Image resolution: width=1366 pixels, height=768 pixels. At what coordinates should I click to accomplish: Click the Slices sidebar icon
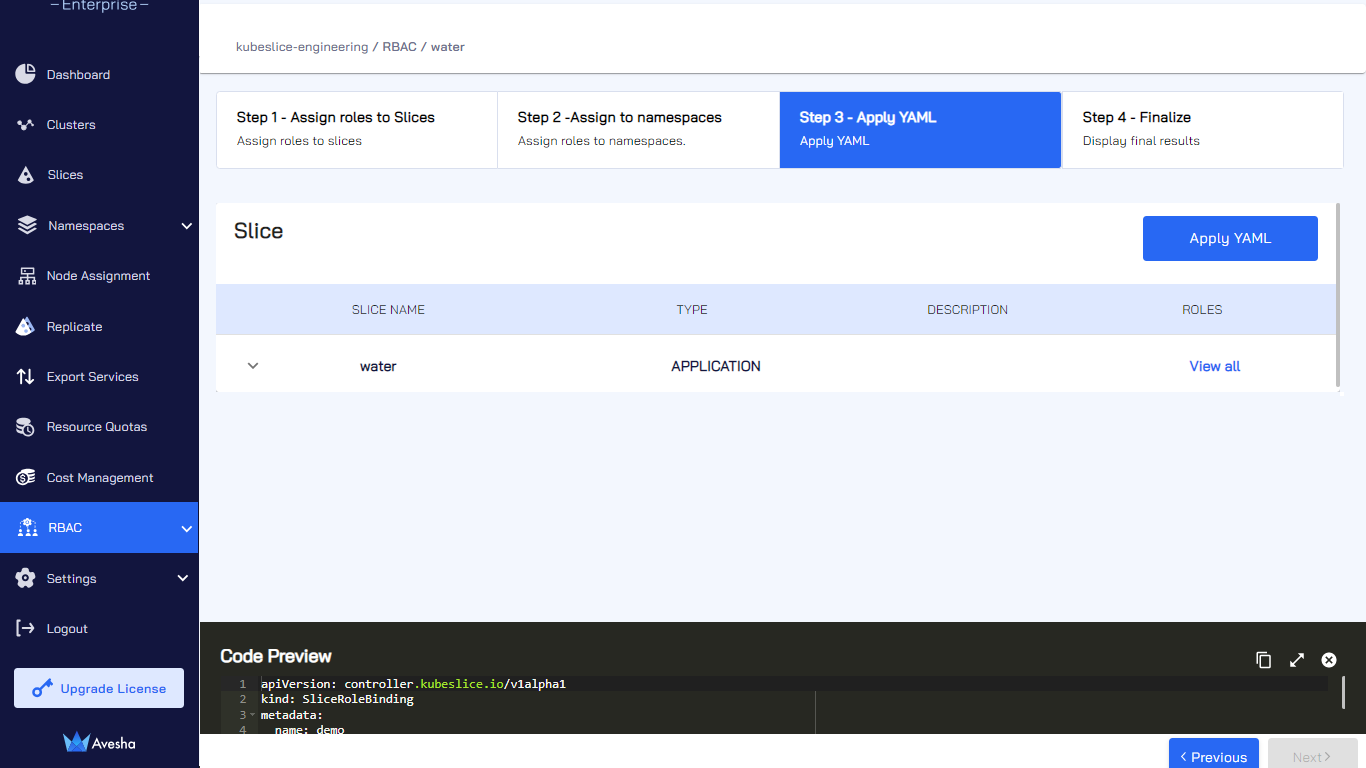pos(26,175)
